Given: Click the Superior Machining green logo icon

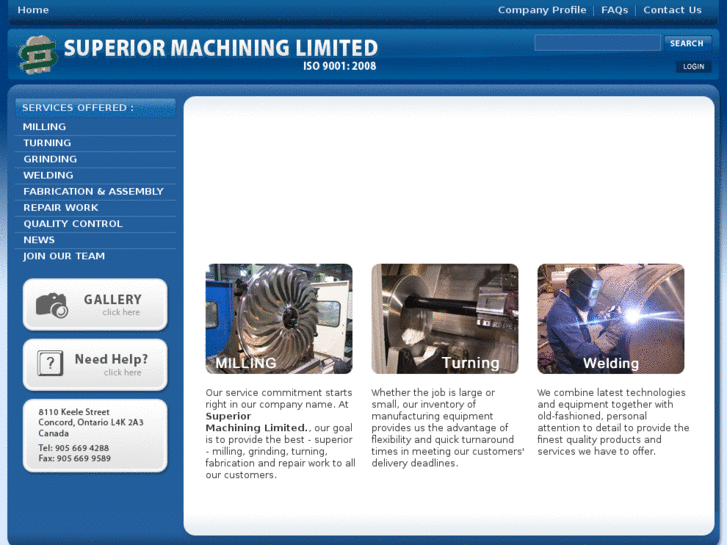Looking at the screenshot, I should [x=38, y=55].
